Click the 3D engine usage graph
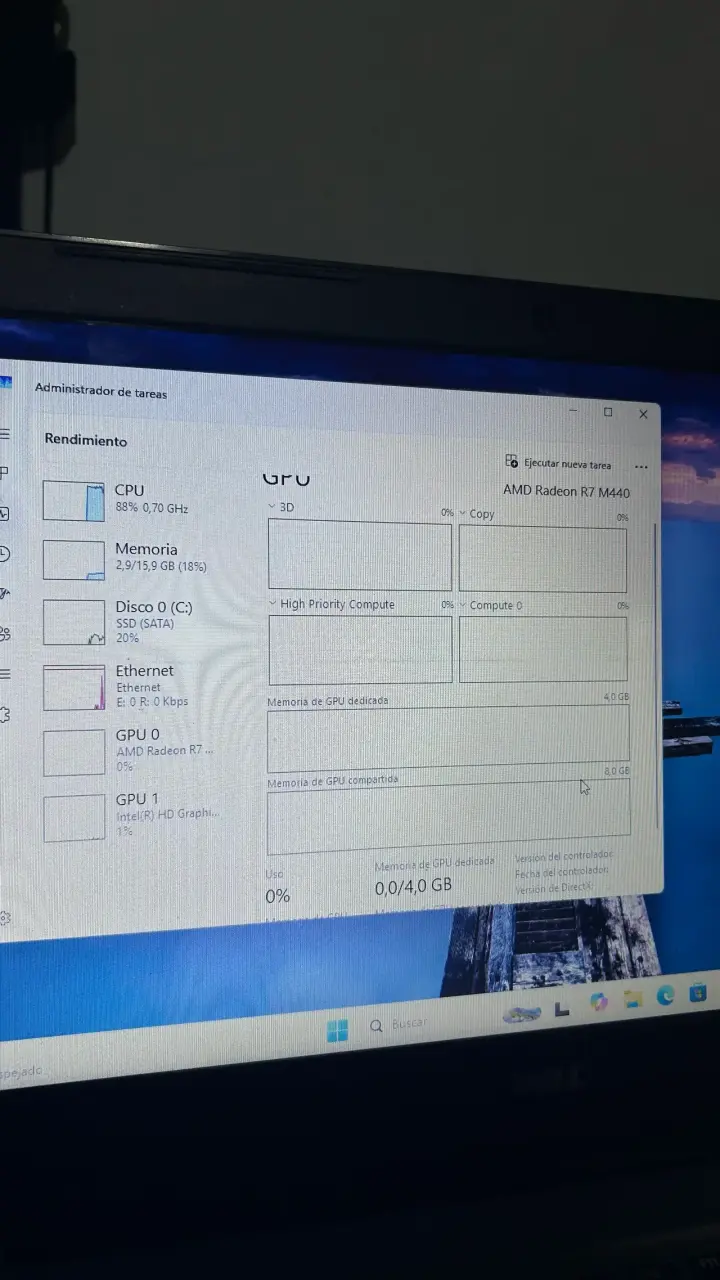Viewport: 720px width, 1280px height. click(360, 554)
